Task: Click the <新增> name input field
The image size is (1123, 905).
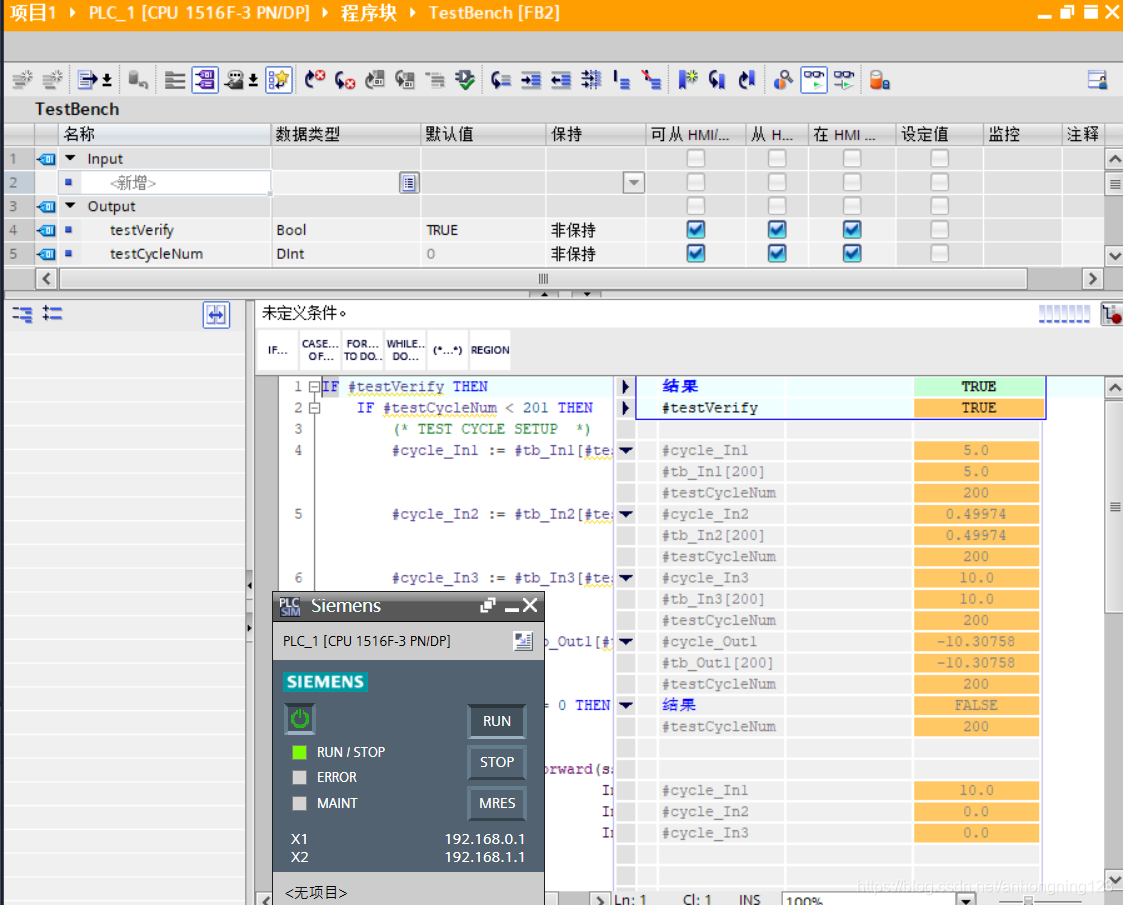Action: coord(176,183)
